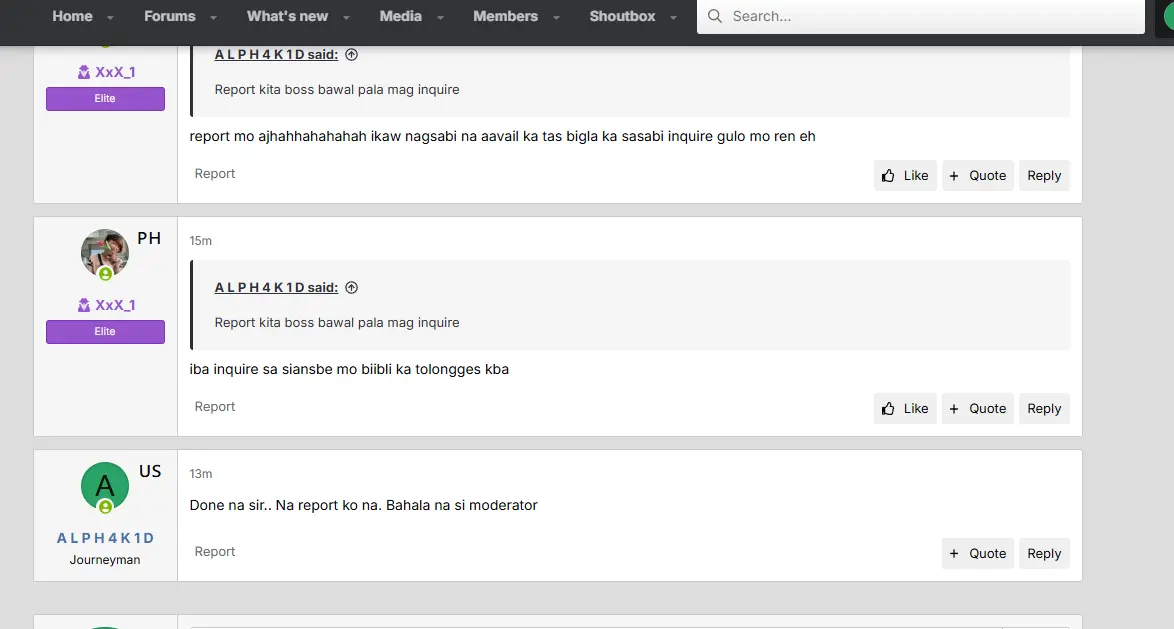
Task: Report the post 'Done na sir..'
Action: tap(215, 552)
